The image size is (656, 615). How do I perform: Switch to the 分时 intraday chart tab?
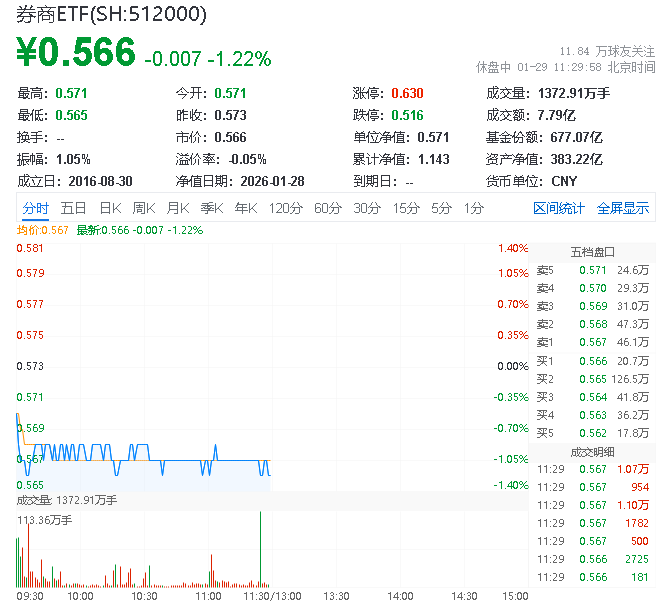click(35, 208)
